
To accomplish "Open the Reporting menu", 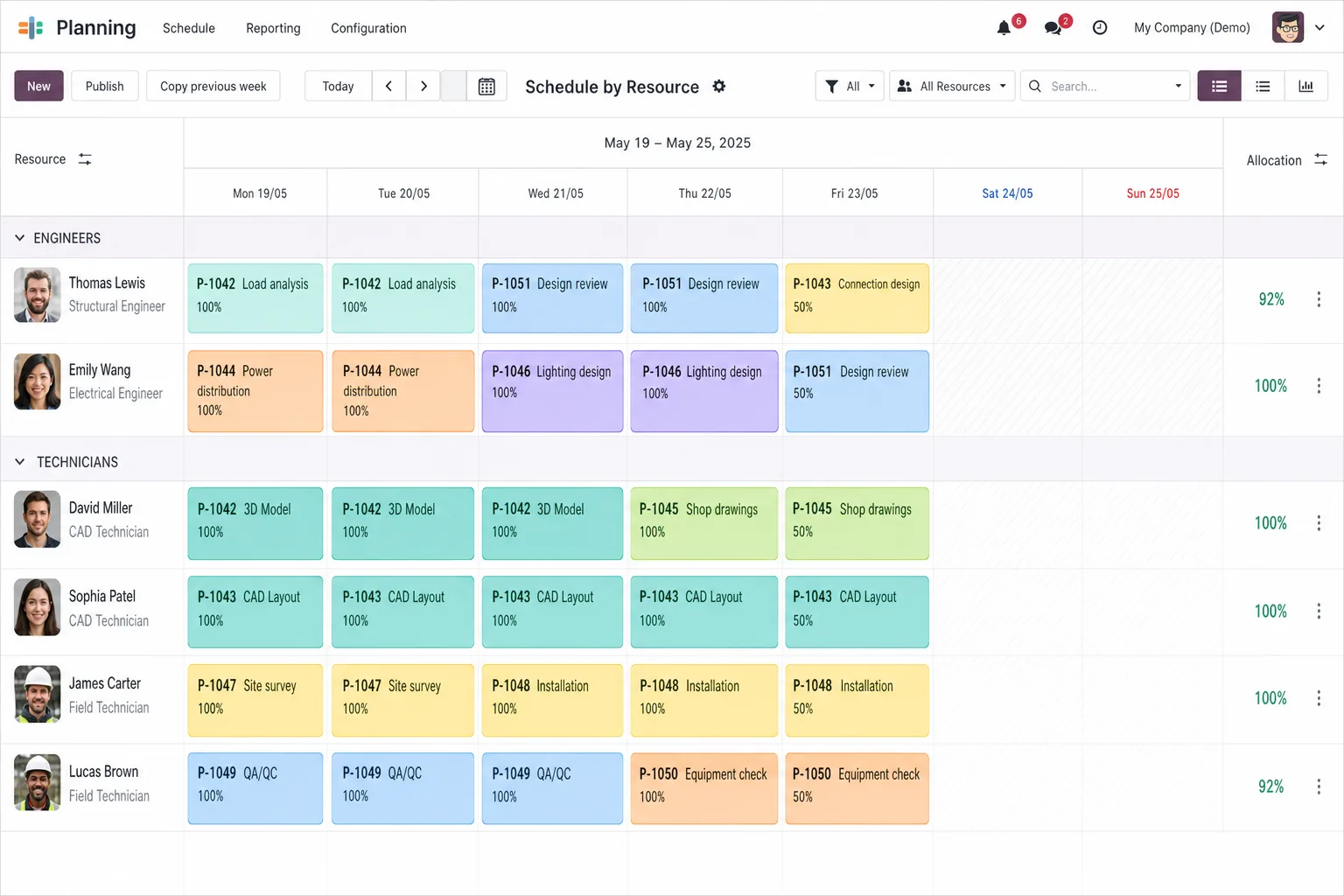I will point(273,28).
